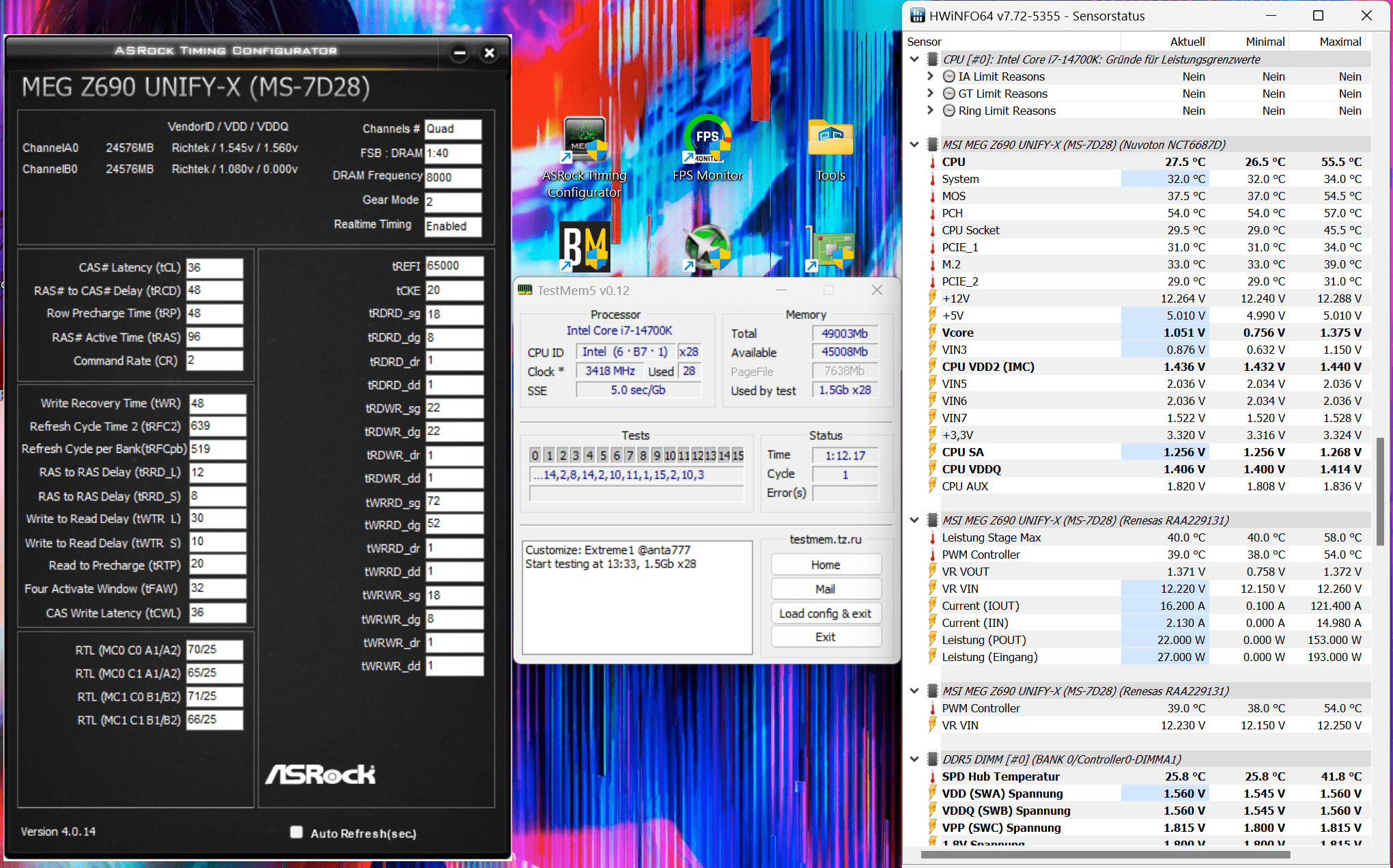Click the CPU SA voltage icon
The width and height of the screenshot is (1393, 868).
(932, 452)
